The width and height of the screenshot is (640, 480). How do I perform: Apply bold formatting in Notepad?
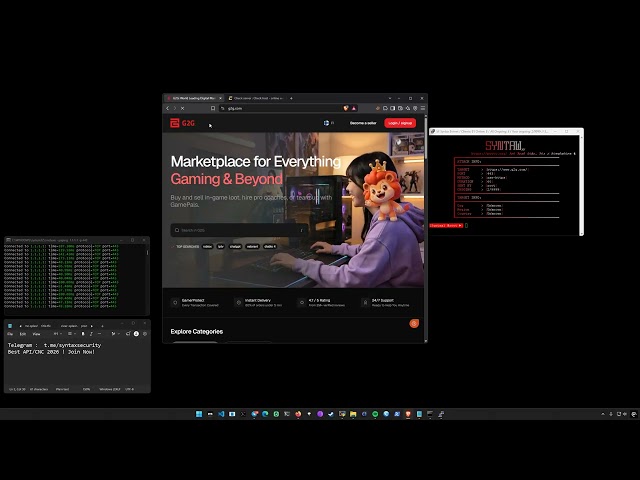click(x=83, y=334)
